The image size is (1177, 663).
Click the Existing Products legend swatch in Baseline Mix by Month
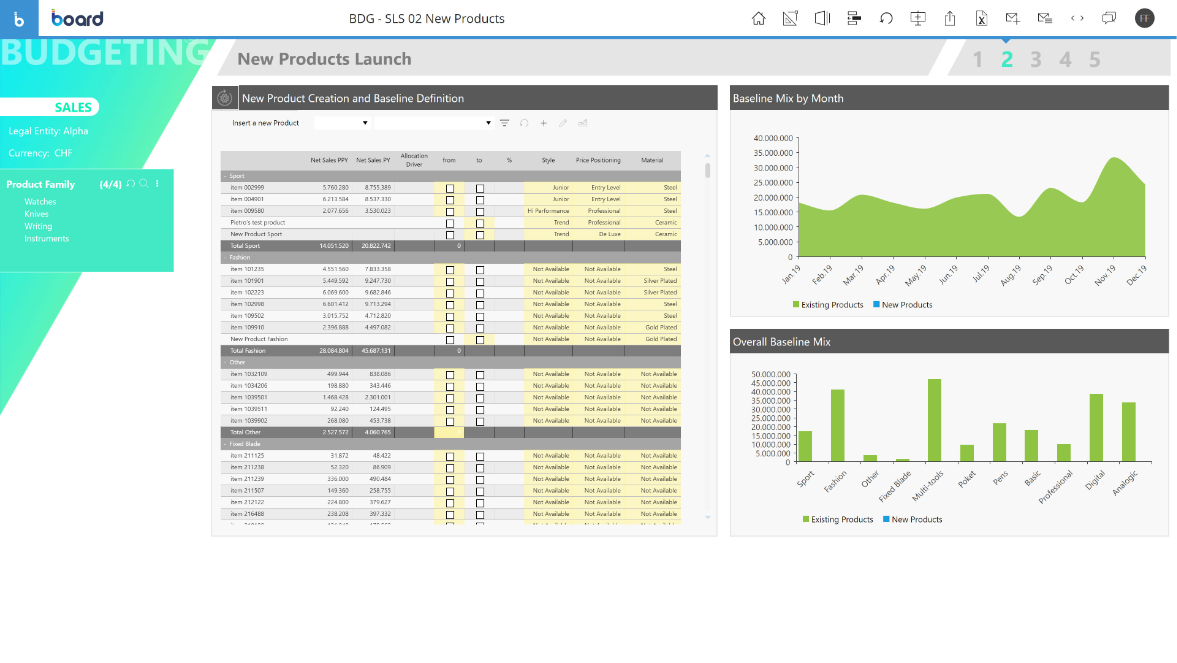click(x=796, y=305)
